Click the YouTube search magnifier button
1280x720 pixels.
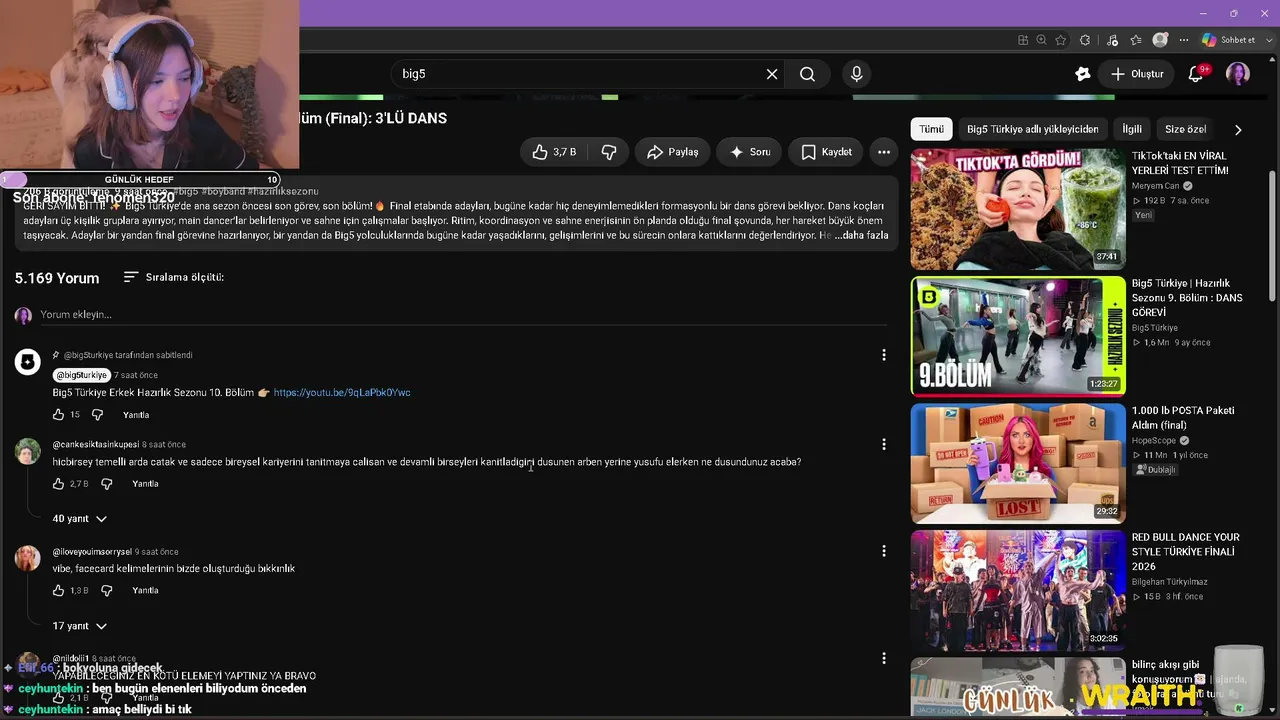(807, 74)
